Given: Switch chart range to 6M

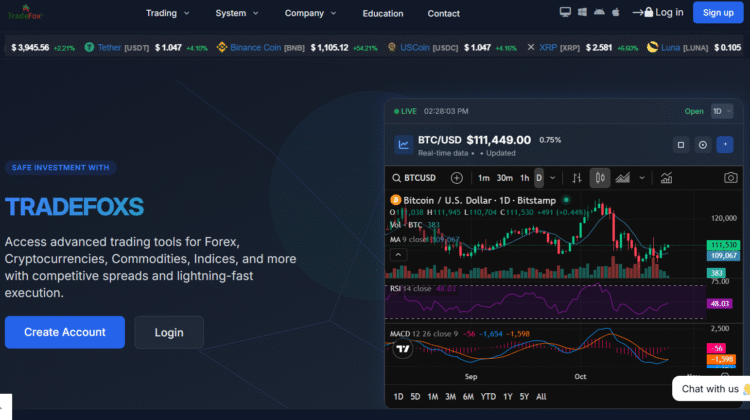Looking at the screenshot, I should [x=469, y=397].
